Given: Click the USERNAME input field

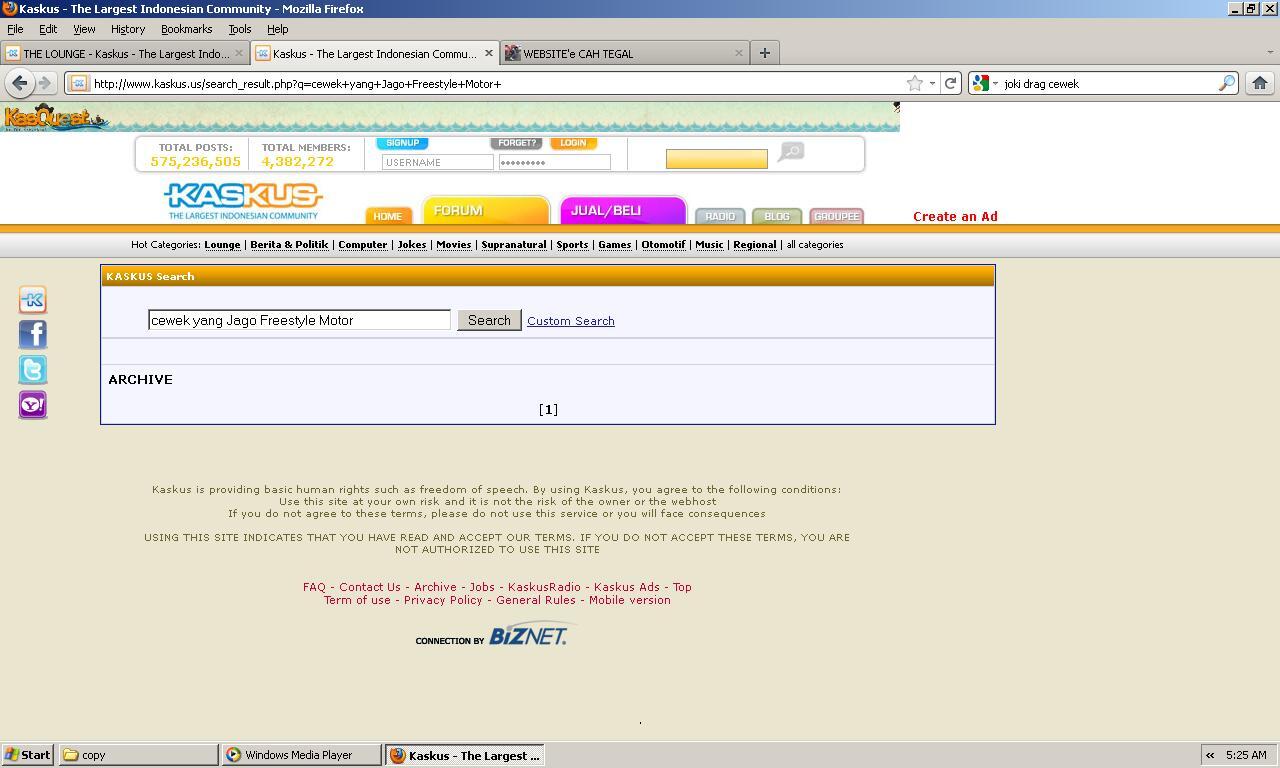Looking at the screenshot, I should pyautogui.click(x=437, y=162).
